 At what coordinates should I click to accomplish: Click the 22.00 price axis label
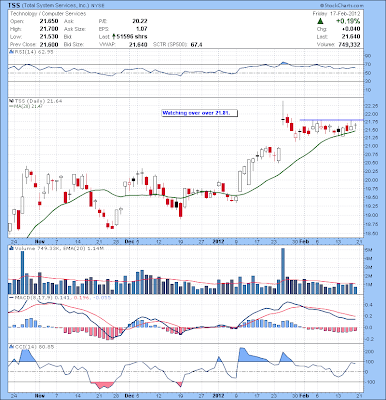click(371, 114)
